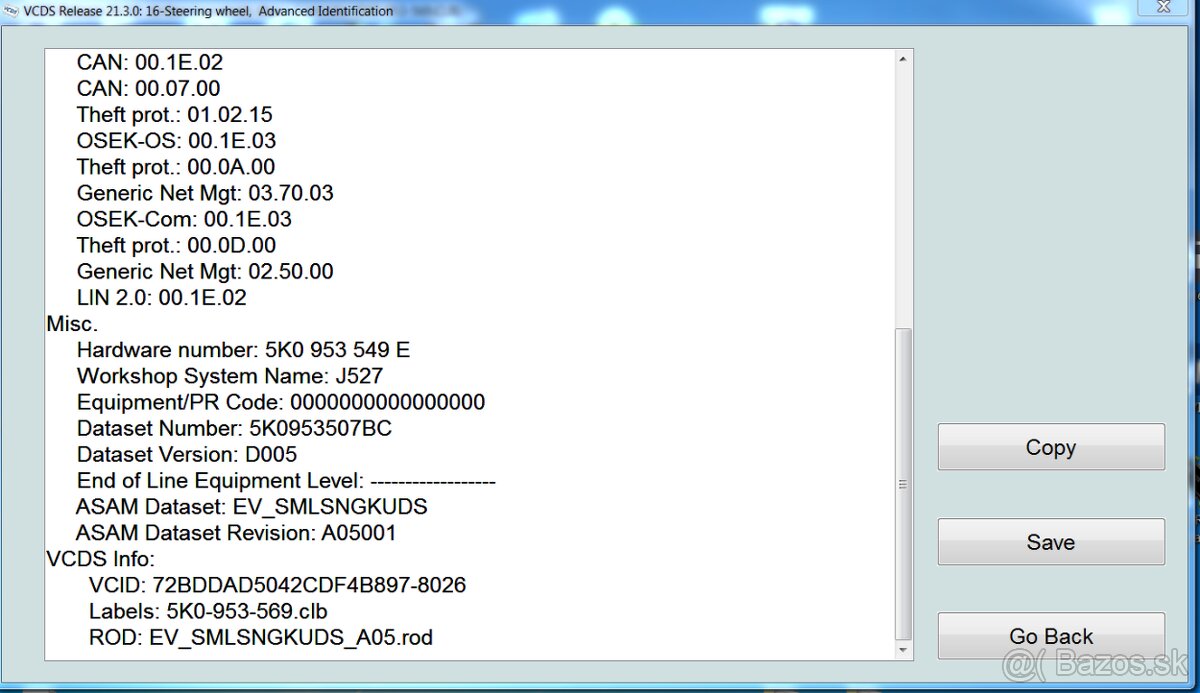Select the ROD EV_SMLSNGKUDS_A05.rod line
Viewport: 1200px width, 693px height.
(261, 637)
